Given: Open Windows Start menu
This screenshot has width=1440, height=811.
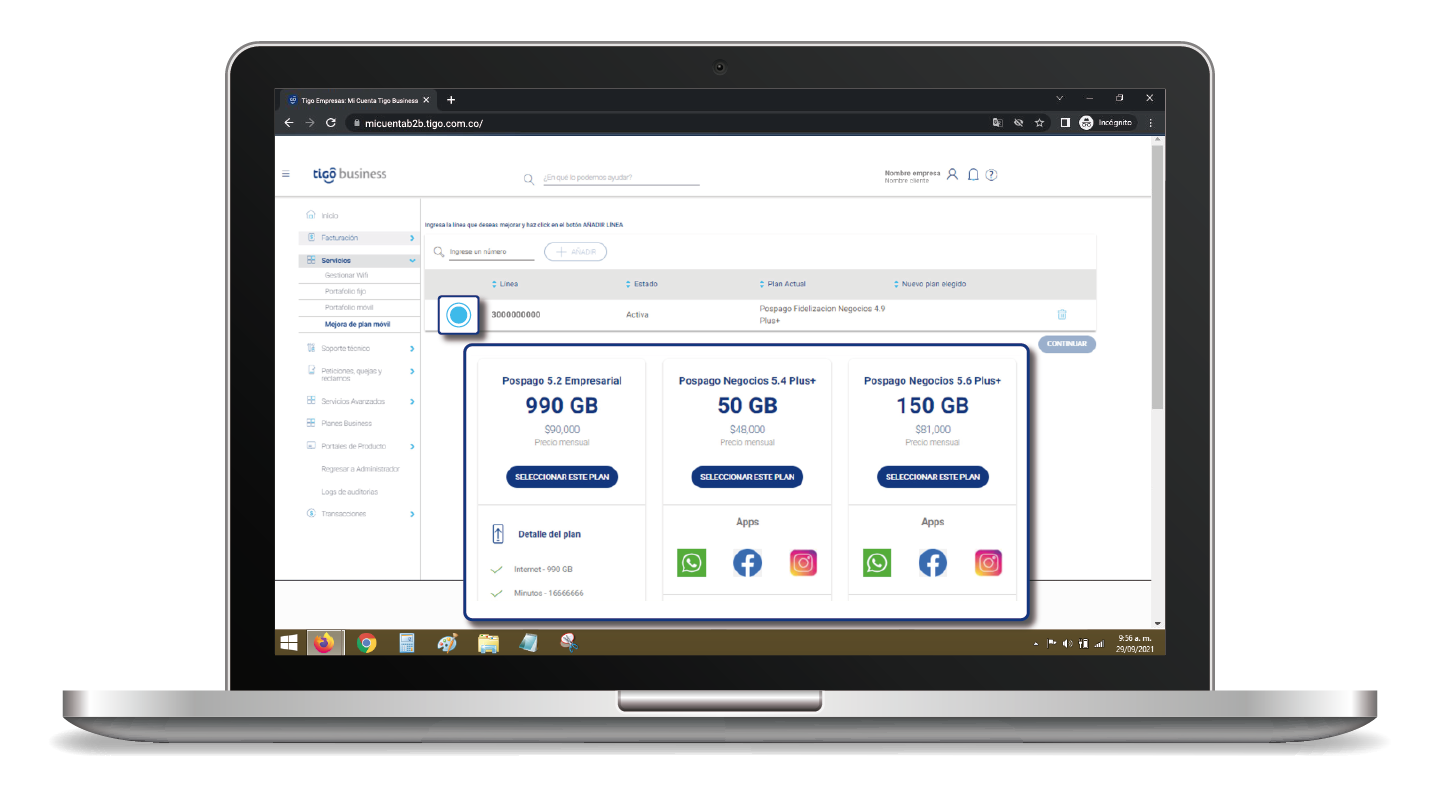Looking at the screenshot, I should (289, 643).
